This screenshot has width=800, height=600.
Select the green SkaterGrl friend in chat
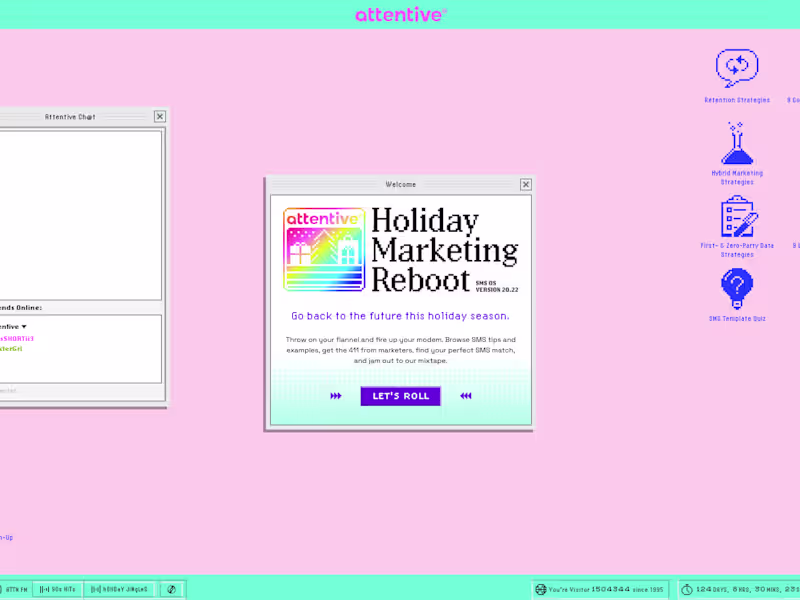(x=11, y=349)
